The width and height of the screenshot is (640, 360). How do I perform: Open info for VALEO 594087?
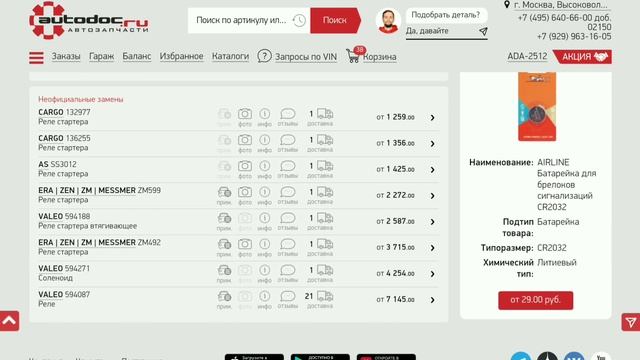click(264, 300)
